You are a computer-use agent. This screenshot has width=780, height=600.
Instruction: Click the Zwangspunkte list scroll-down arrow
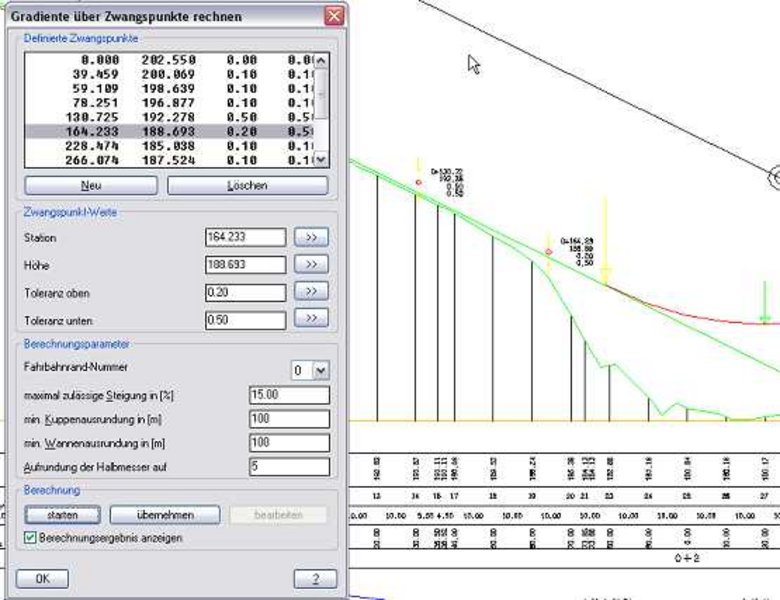320,159
